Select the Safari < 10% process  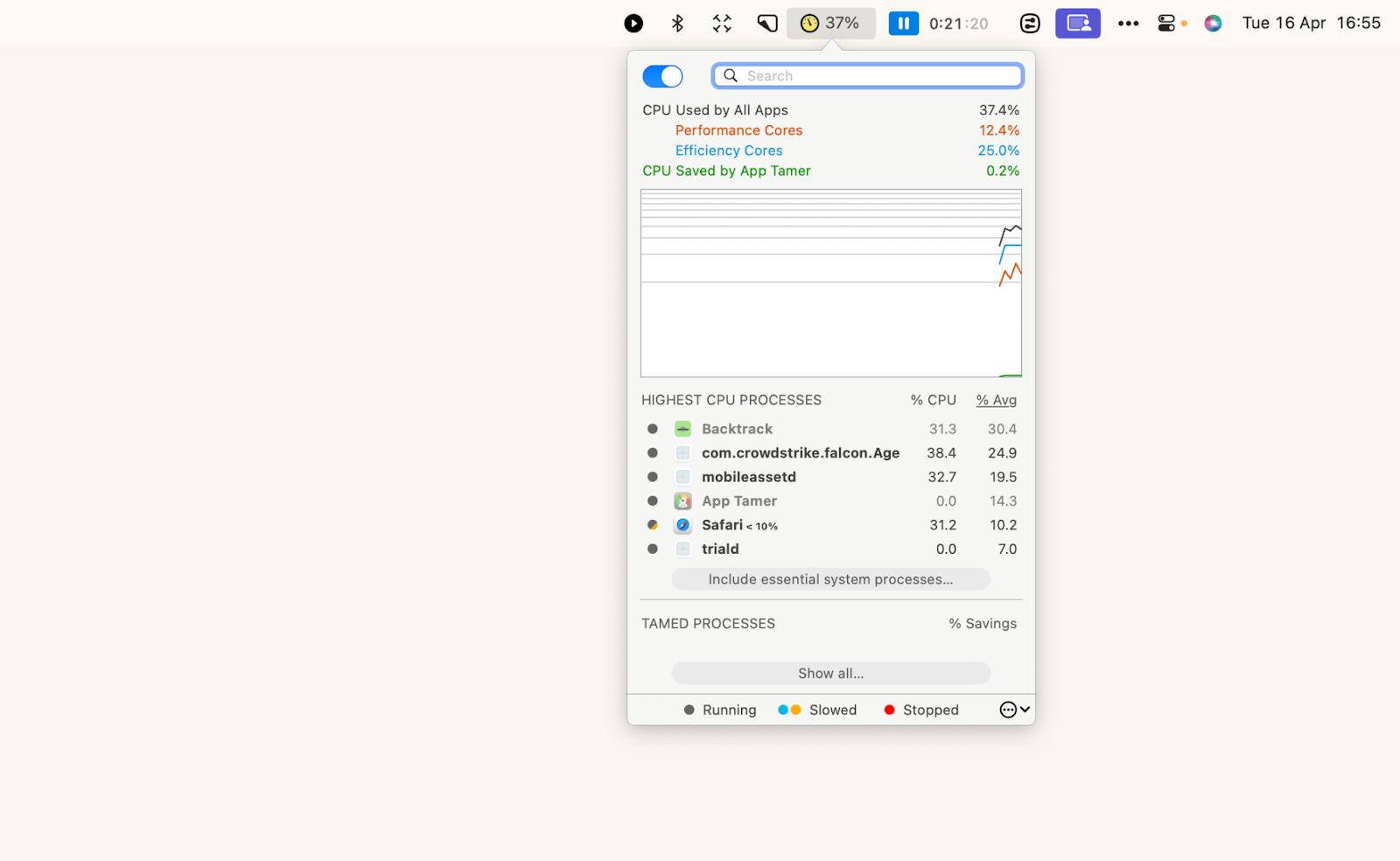click(830, 525)
